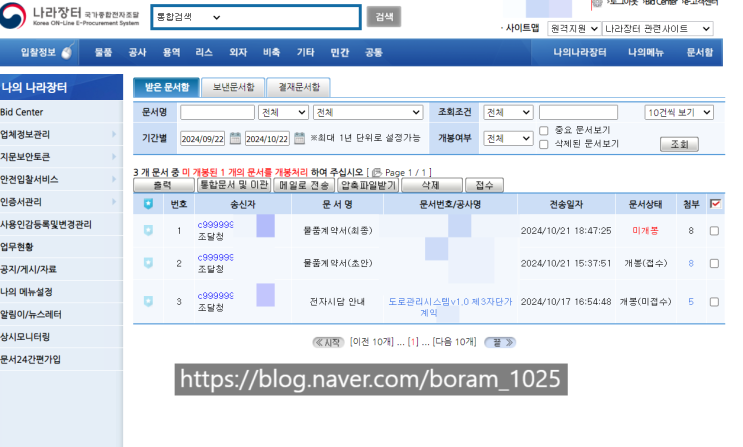Open the 조회조건 전체 dropdown
Image resolution: width=743 pixels, height=447 pixels.
tap(508, 112)
